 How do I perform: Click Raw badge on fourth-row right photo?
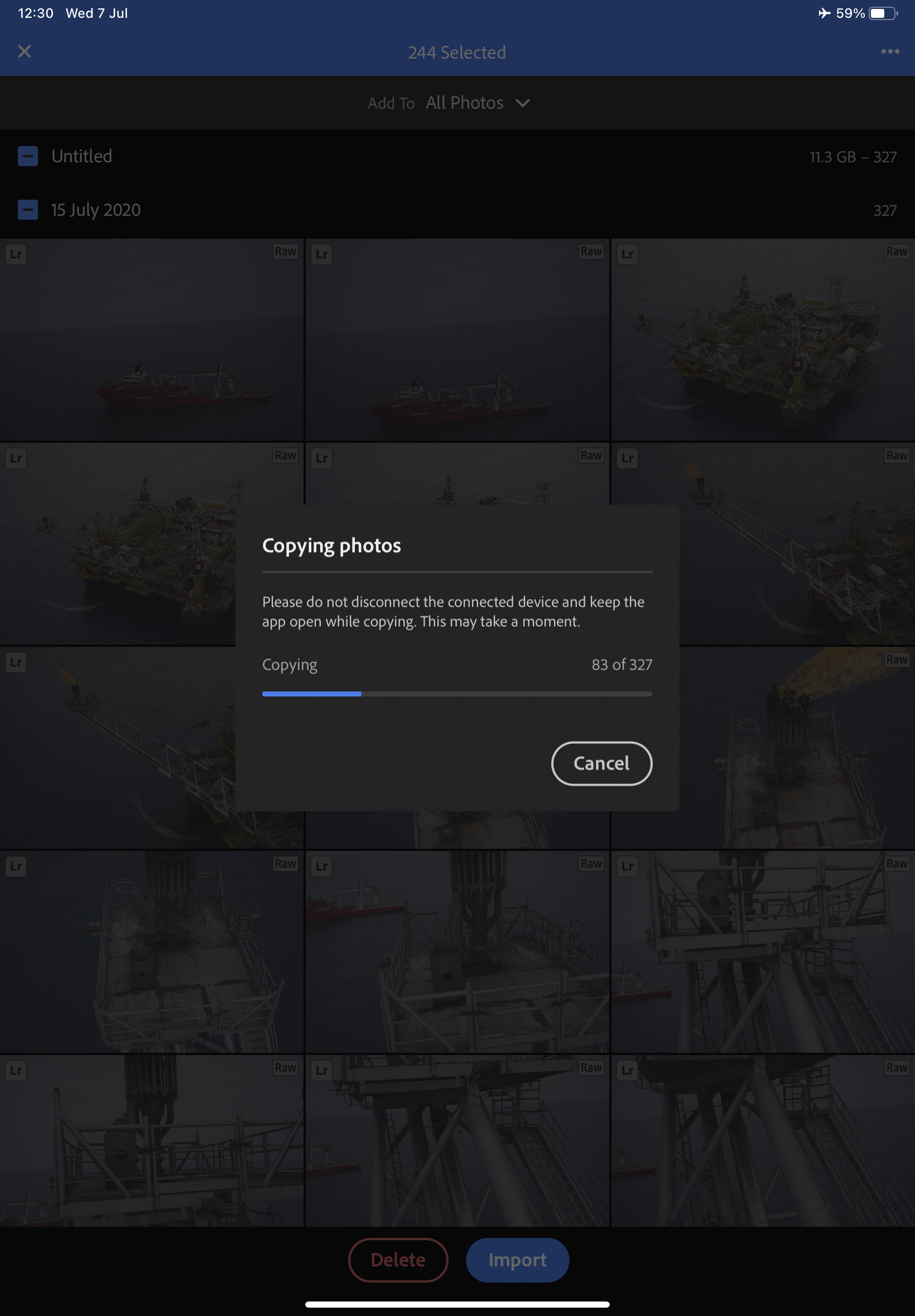pyautogui.click(x=897, y=863)
